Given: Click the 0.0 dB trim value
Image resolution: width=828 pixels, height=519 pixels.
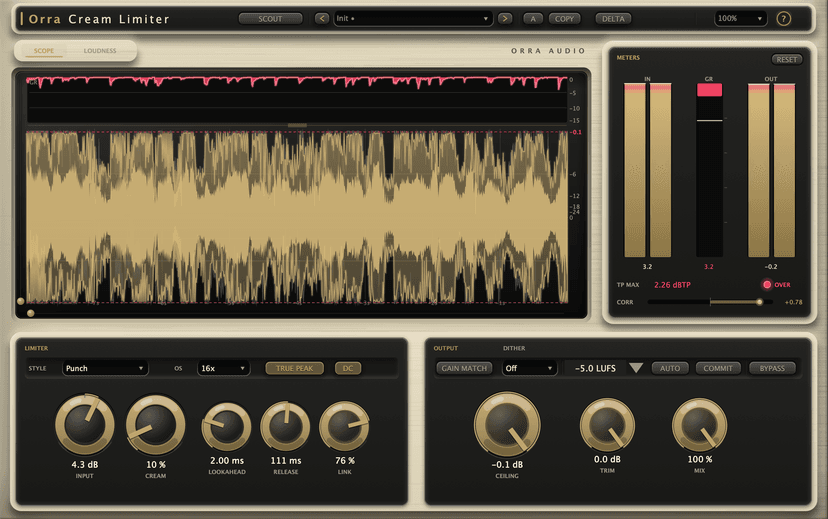Looking at the screenshot, I should tap(607, 459).
